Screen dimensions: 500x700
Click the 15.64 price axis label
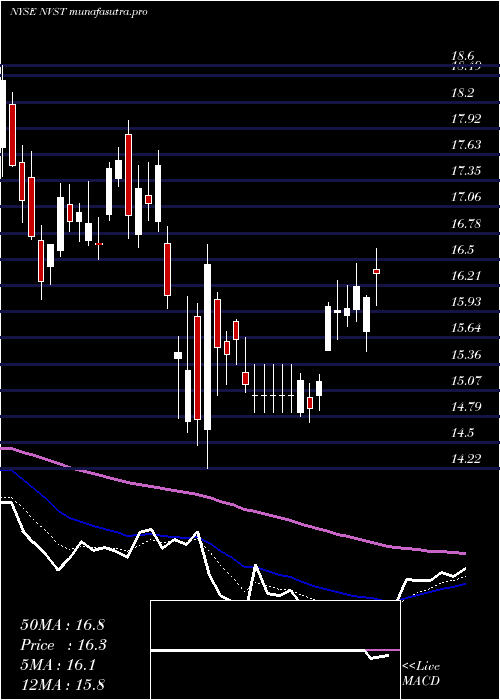(466, 328)
